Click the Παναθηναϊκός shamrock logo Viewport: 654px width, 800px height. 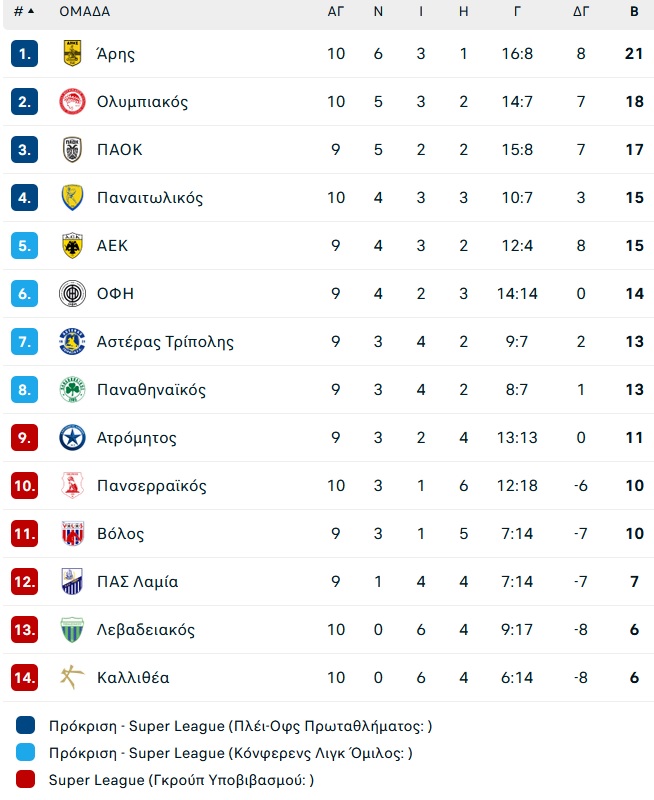tap(72, 389)
